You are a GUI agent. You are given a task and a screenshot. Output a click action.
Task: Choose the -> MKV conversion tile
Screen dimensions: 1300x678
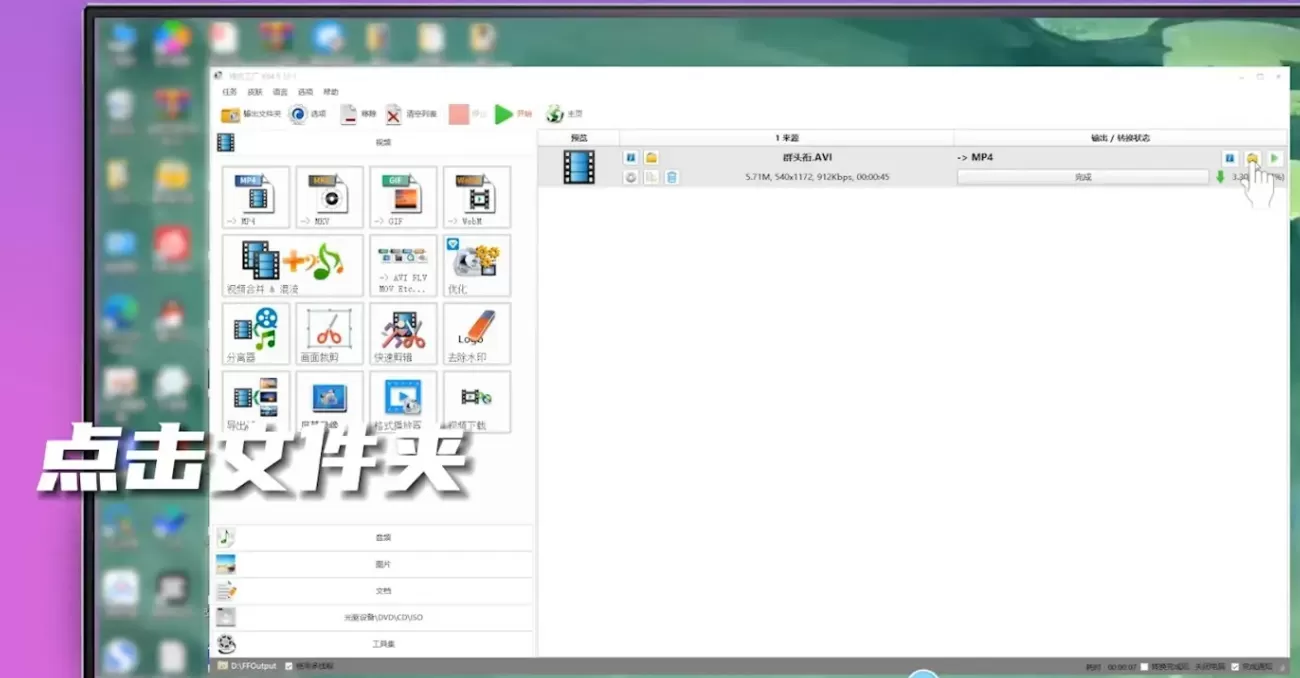pyautogui.click(x=330, y=197)
